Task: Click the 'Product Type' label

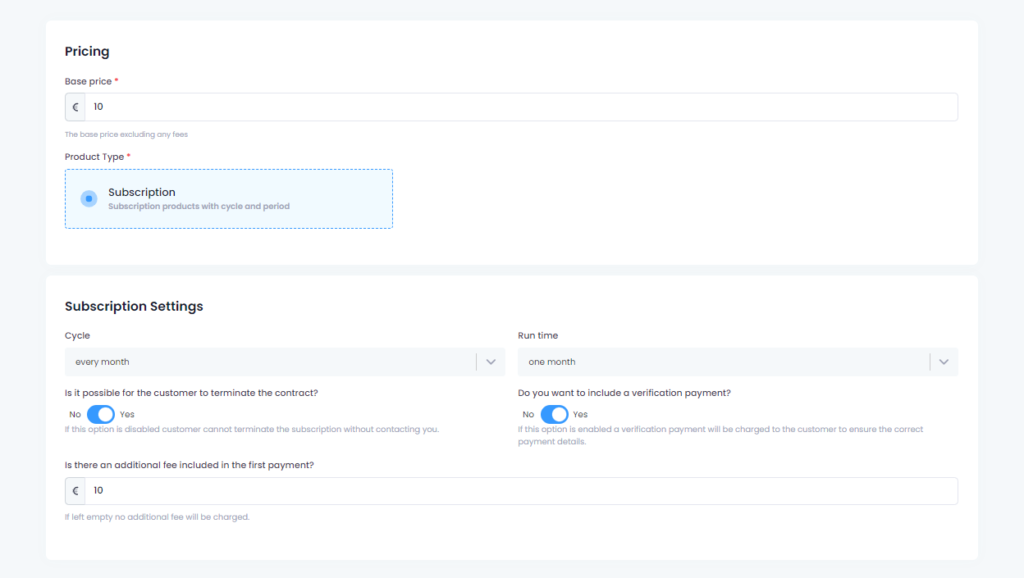Action: click(x=92, y=156)
